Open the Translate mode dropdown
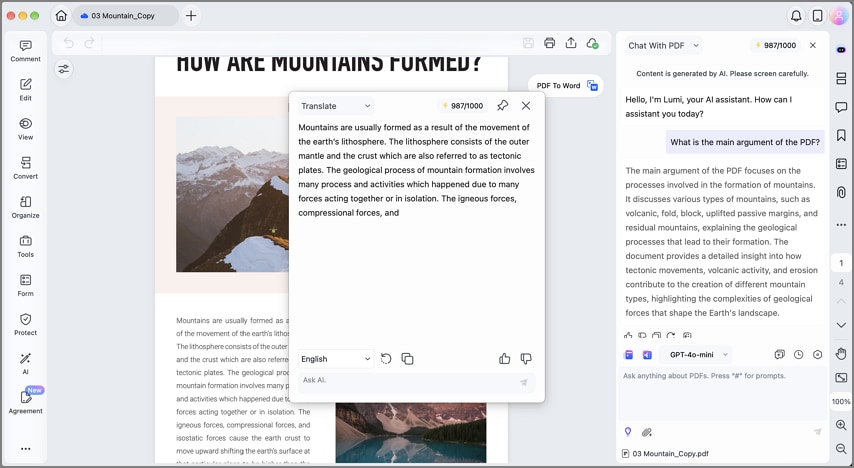Screen dimensions: 854x468 (336, 106)
